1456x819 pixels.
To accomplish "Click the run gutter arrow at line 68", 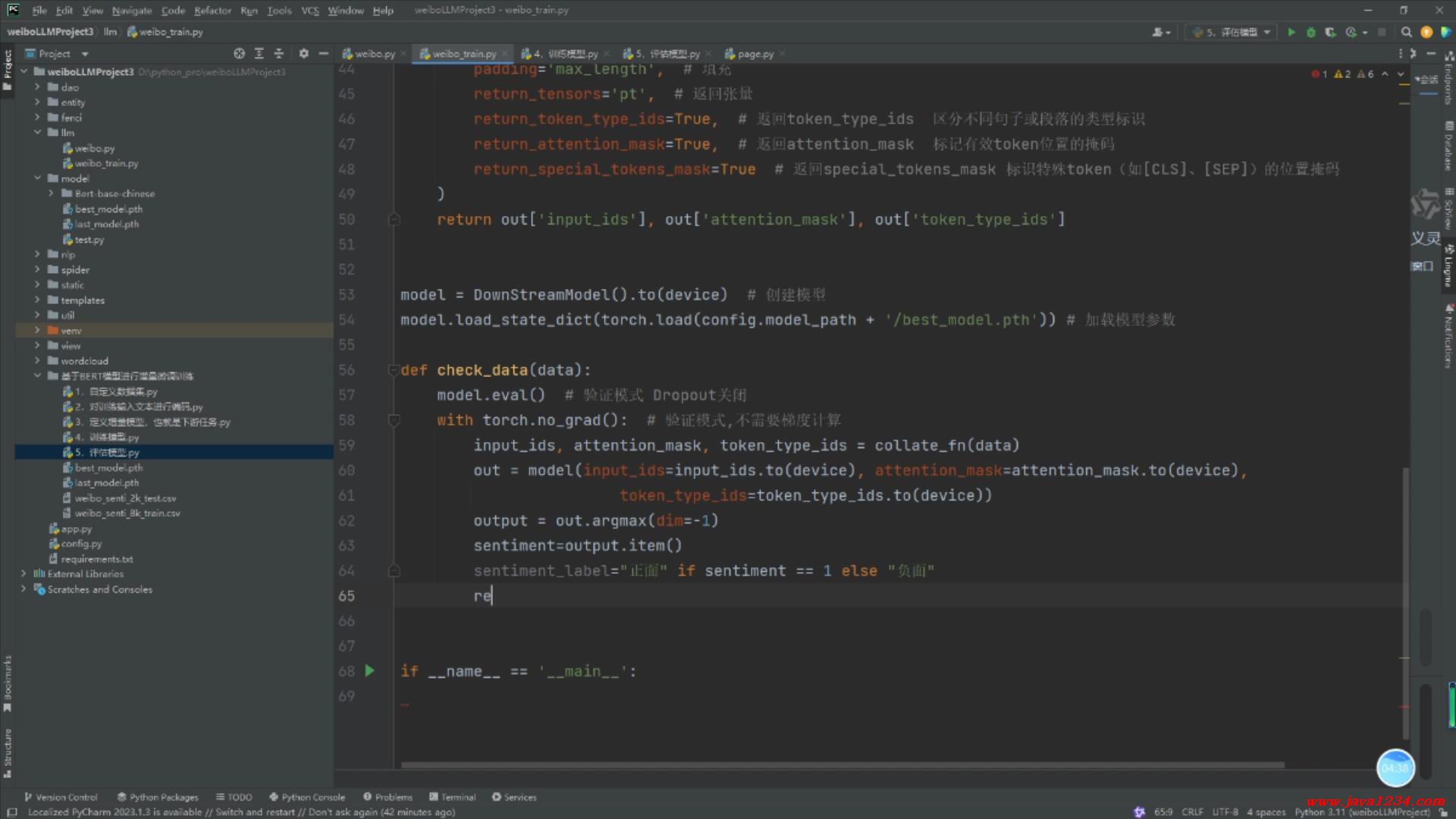I will 369,670.
